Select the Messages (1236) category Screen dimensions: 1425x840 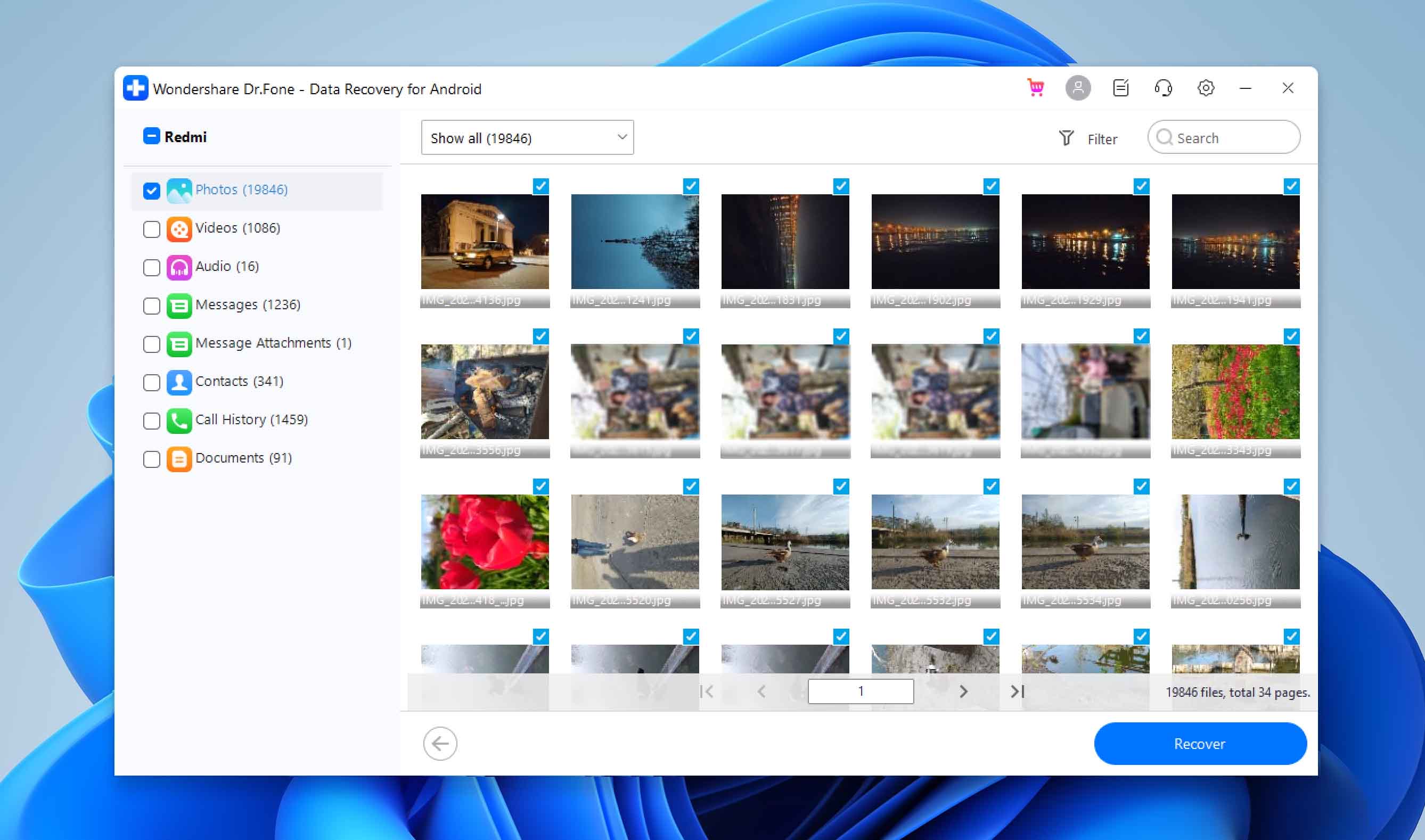pyautogui.click(x=257, y=306)
